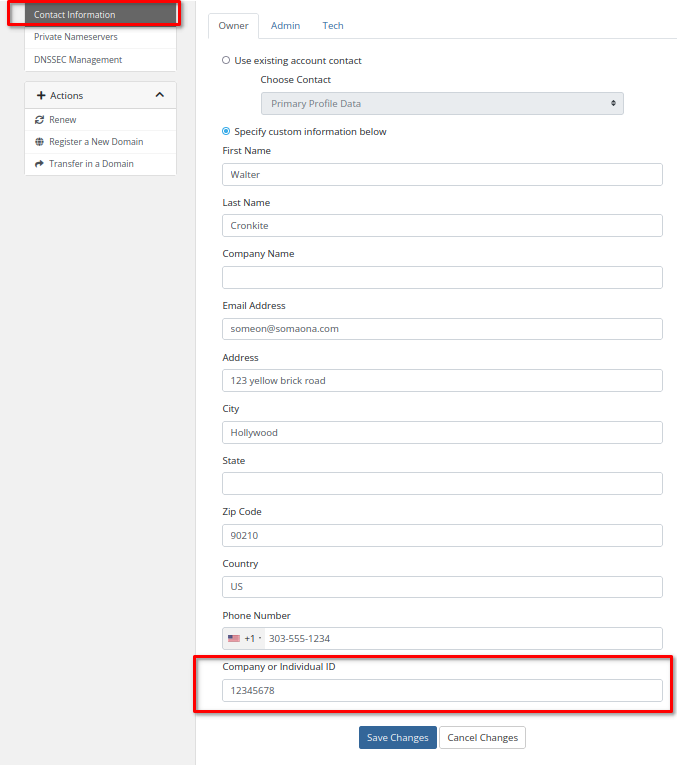Click the US flag icon in Phone Number
The width and height of the screenshot is (677, 765).
(x=234, y=639)
